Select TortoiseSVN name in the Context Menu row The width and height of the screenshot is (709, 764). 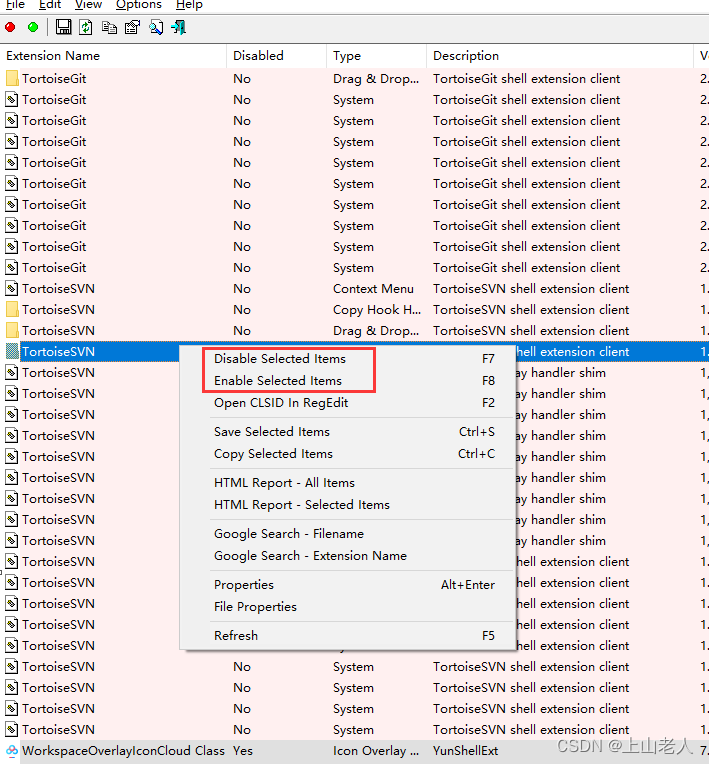click(x=58, y=288)
